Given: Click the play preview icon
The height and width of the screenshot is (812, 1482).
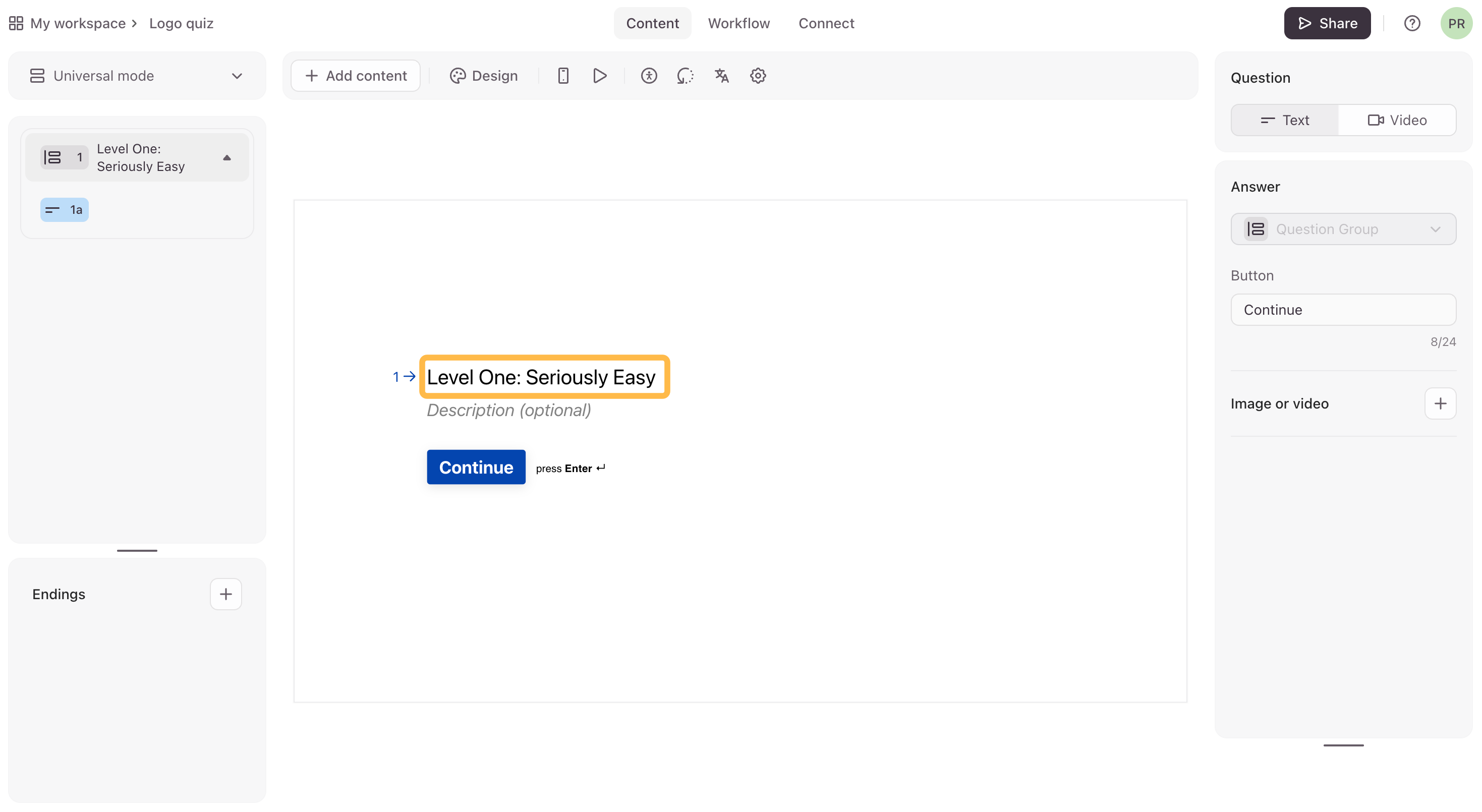Looking at the screenshot, I should pyautogui.click(x=599, y=76).
